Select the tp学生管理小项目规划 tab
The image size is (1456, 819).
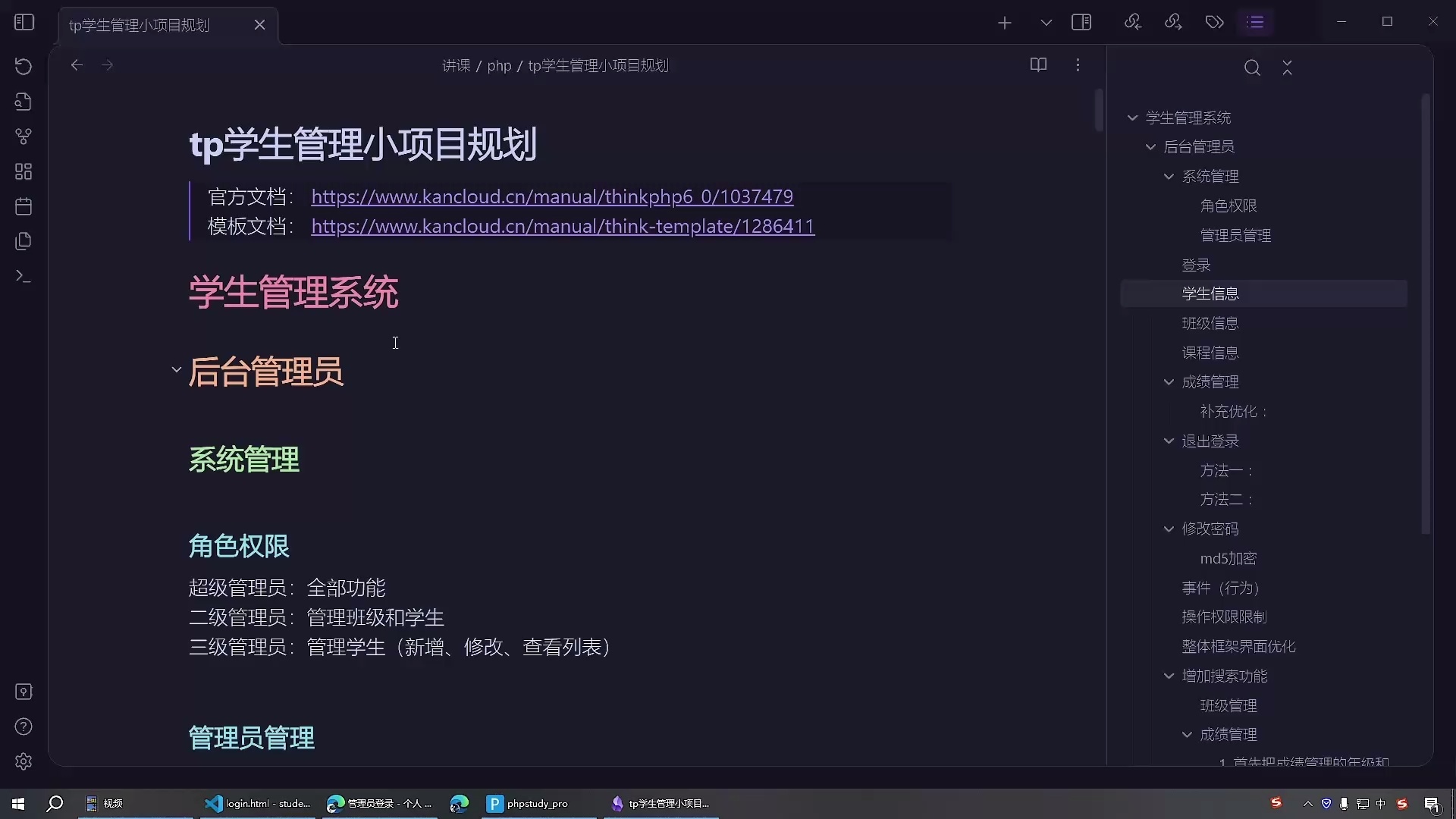point(139,25)
